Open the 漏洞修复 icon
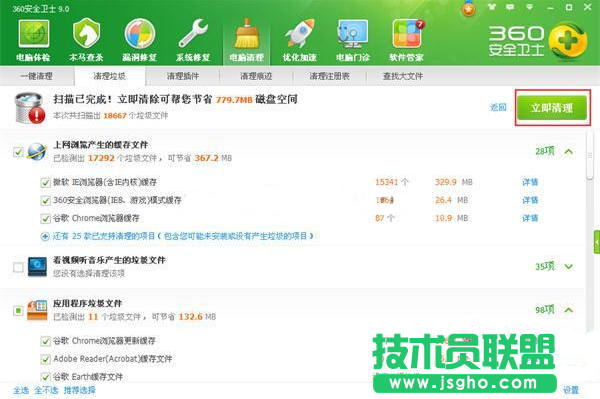The image size is (600, 399). point(140,39)
